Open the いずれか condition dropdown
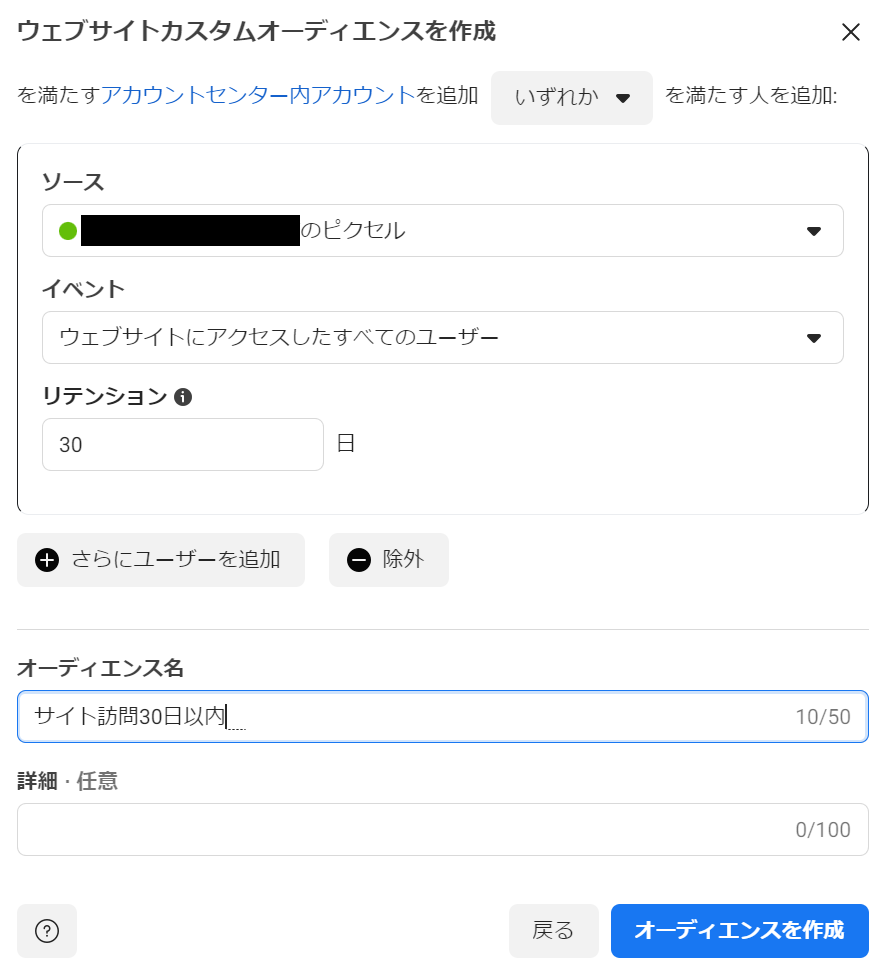 [x=572, y=97]
